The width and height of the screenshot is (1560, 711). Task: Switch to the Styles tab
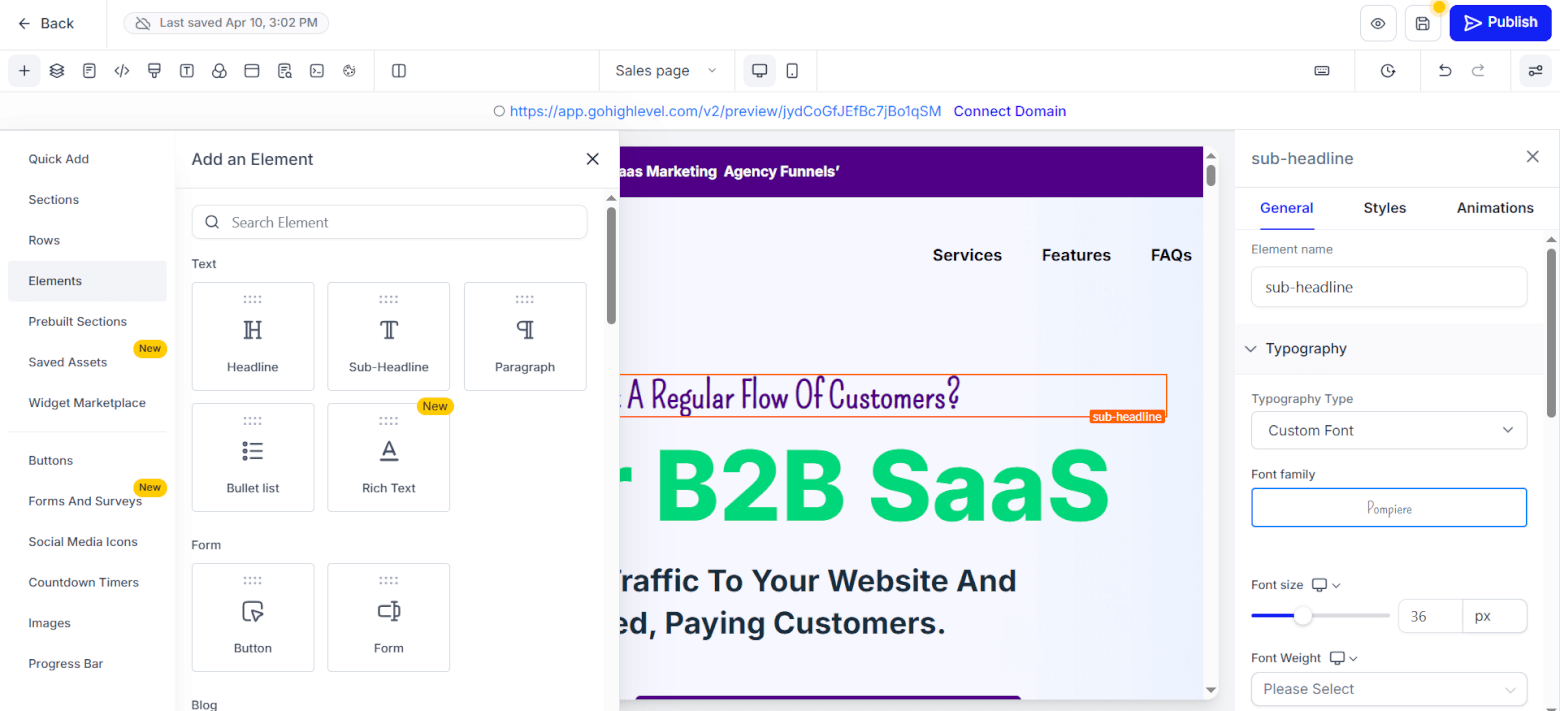point(1384,208)
